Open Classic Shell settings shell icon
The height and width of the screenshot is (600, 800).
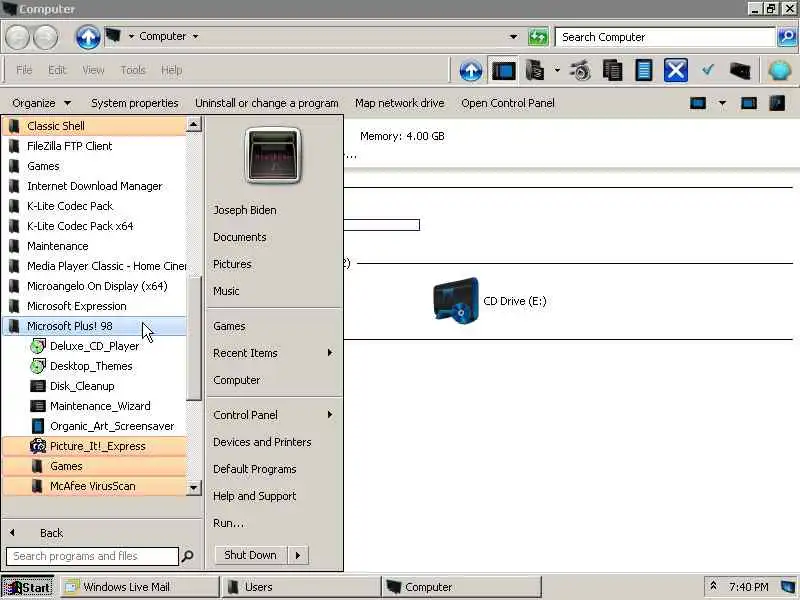coord(780,70)
